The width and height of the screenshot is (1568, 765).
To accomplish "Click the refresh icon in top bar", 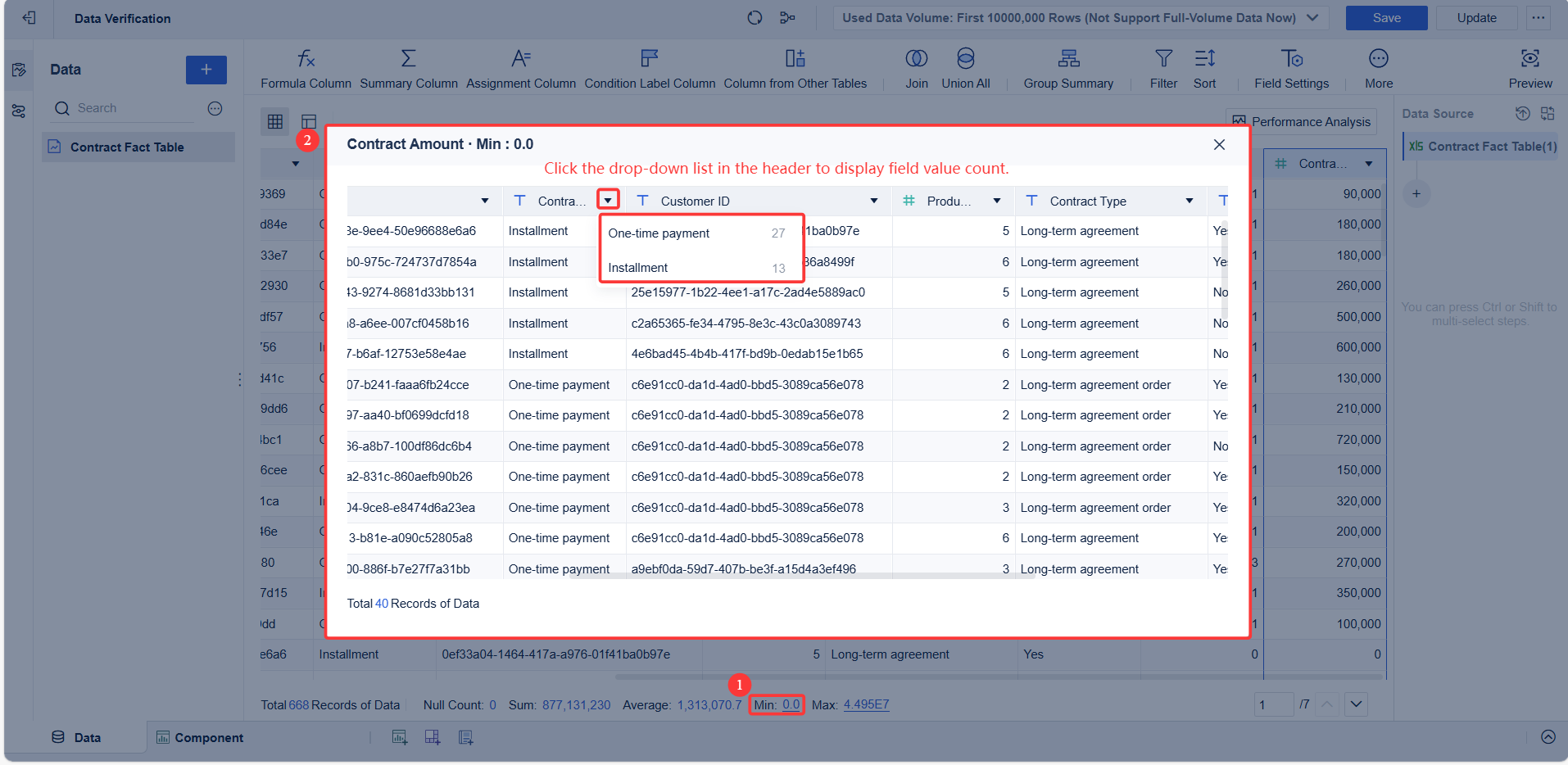I will point(755,18).
